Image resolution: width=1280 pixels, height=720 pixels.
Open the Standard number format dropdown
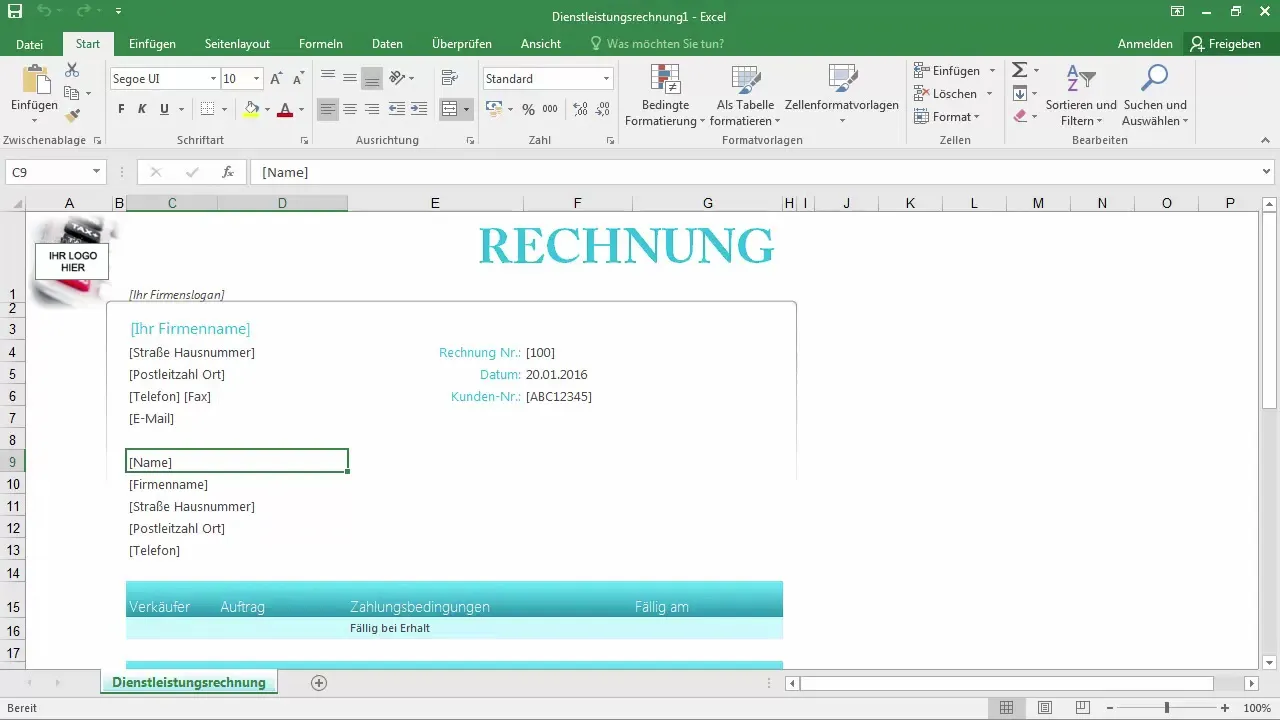tap(607, 78)
